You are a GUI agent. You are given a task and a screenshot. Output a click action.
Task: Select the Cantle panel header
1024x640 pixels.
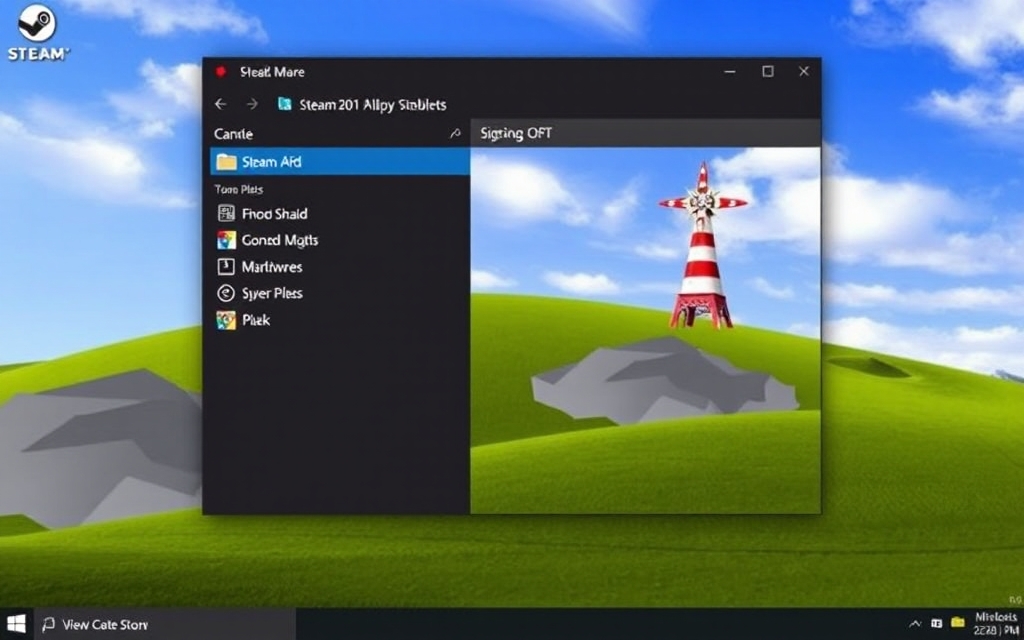(x=336, y=134)
